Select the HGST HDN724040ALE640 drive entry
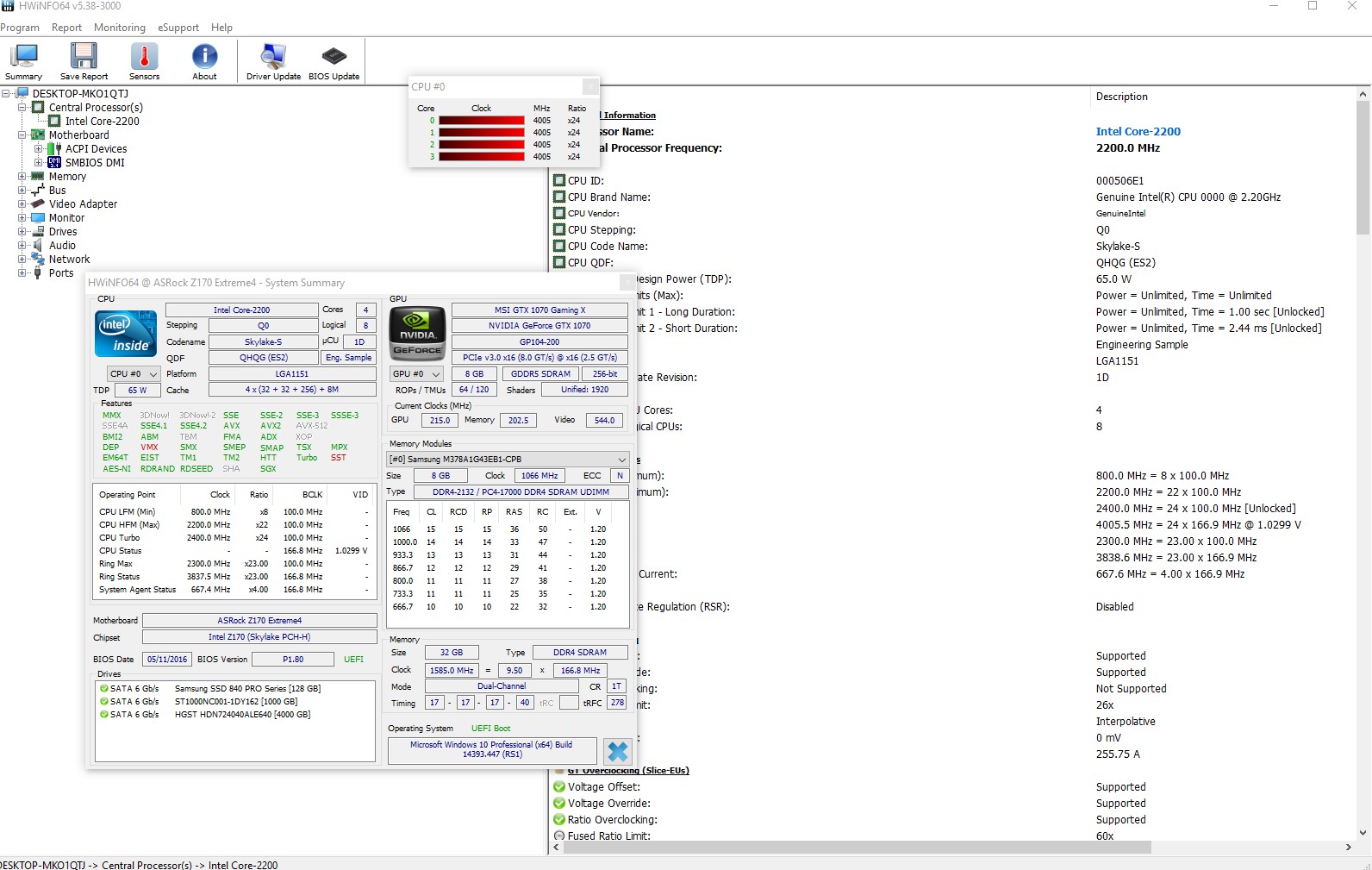 (242, 714)
